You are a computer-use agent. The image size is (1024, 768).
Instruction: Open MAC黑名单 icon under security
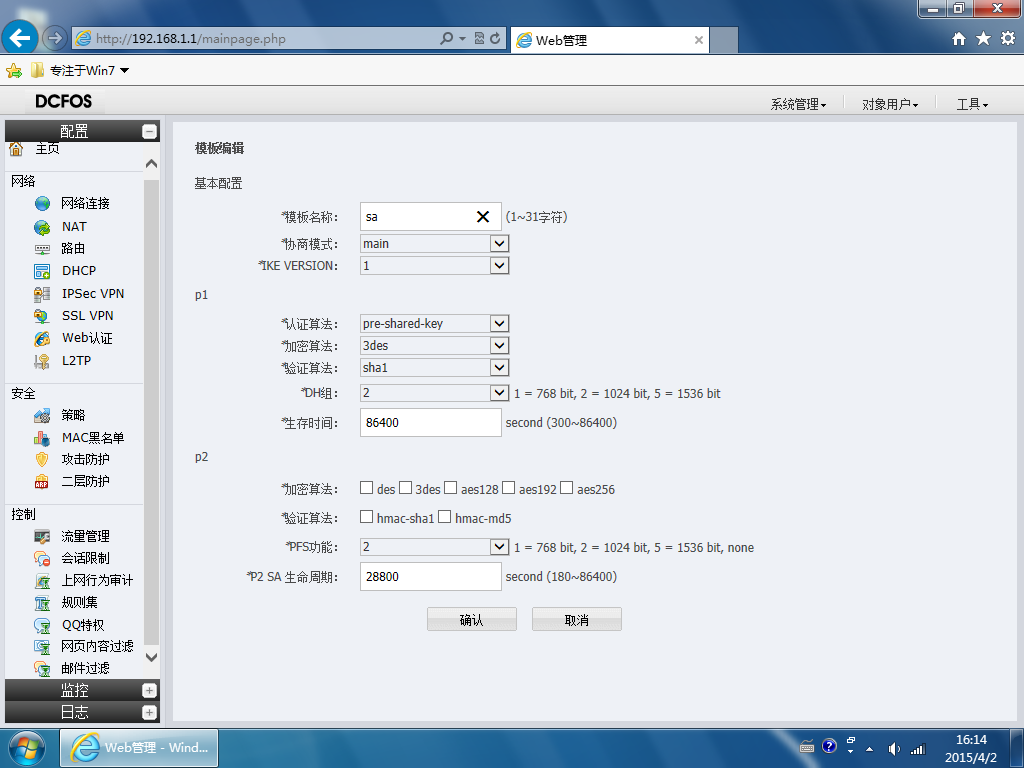[42, 438]
